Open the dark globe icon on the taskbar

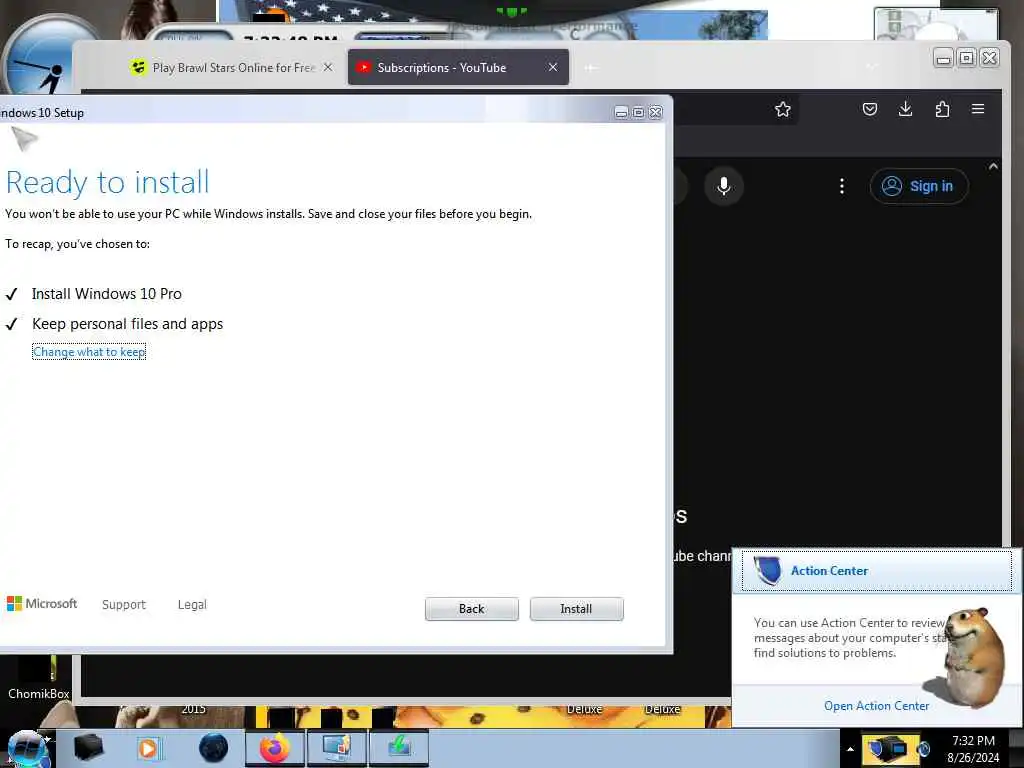click(214, 748)
